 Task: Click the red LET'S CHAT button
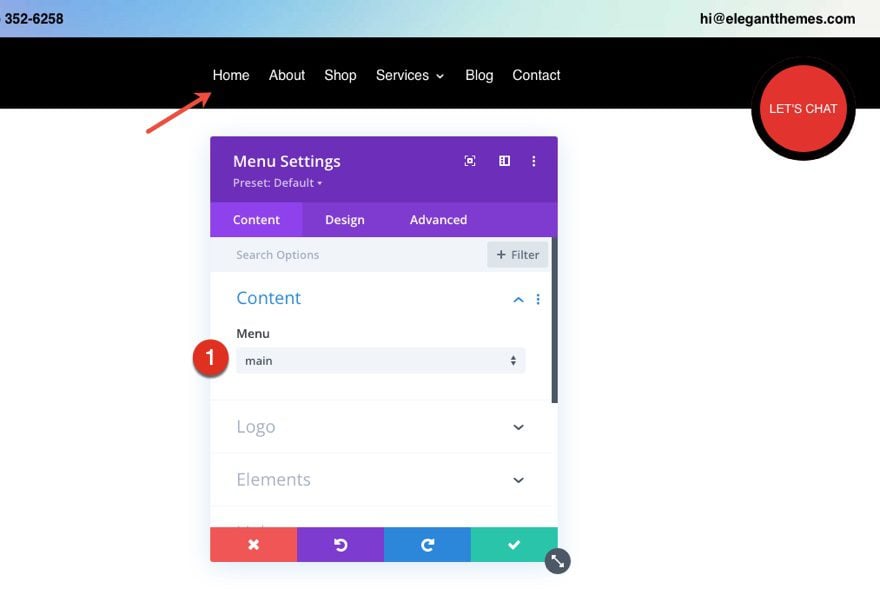click(x=803, y=109)
